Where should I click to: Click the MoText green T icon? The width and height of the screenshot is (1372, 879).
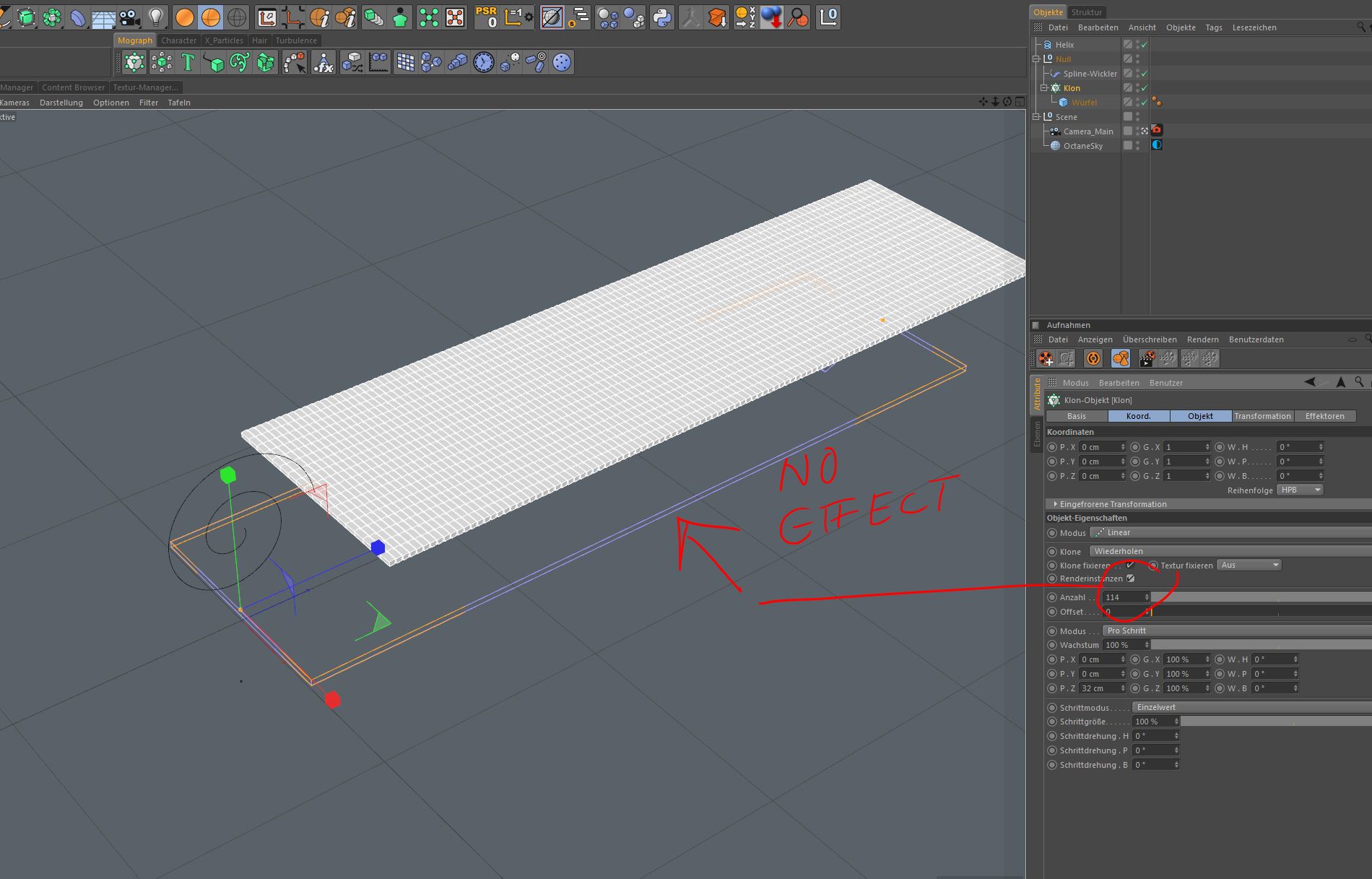[188, 63]
